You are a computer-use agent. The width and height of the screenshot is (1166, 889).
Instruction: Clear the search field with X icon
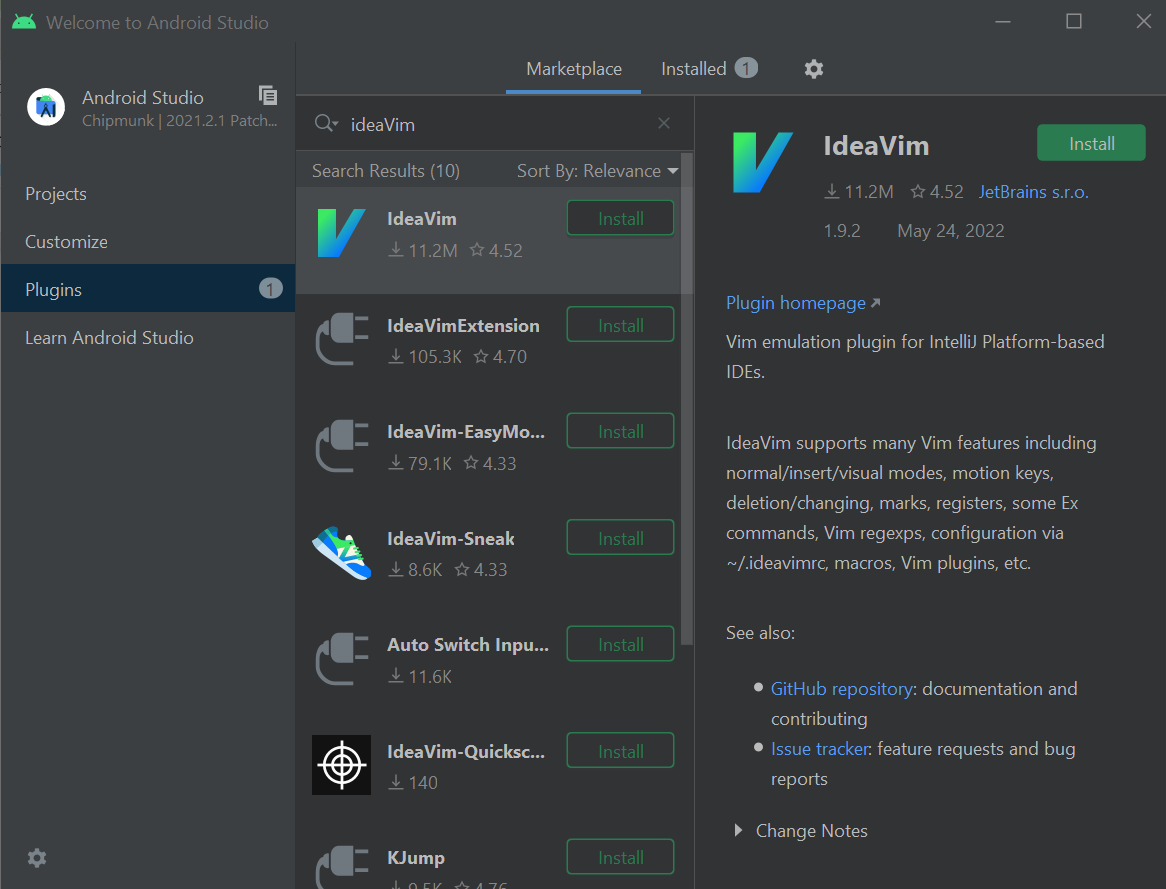664,123
